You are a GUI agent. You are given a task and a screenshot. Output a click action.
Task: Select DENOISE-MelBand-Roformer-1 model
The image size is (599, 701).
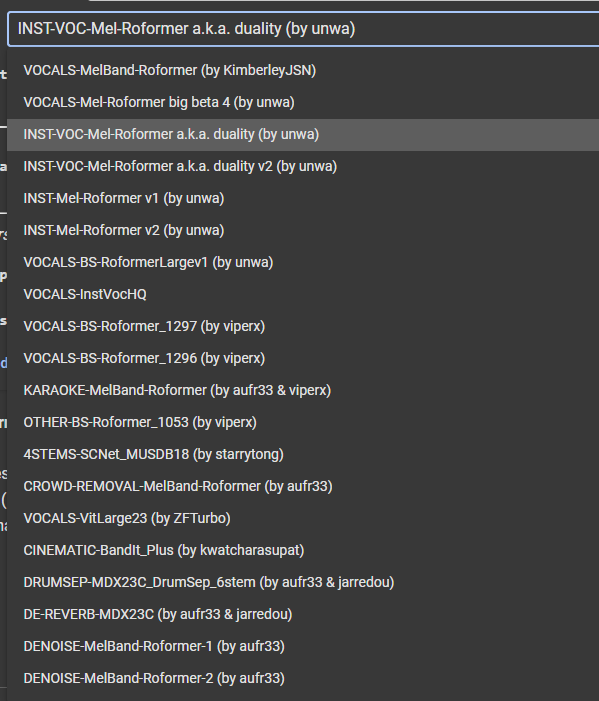click(303, 646)
